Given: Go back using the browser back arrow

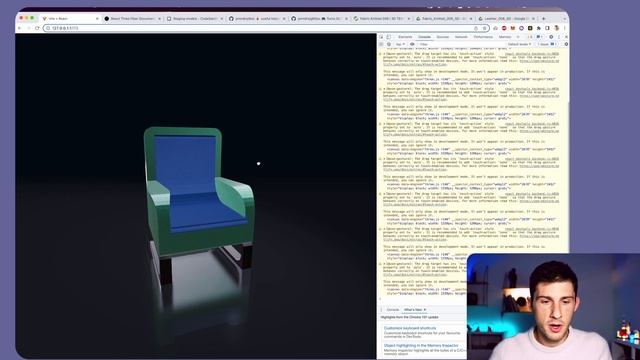Looking at the screenshot, I should click(20, 28).
